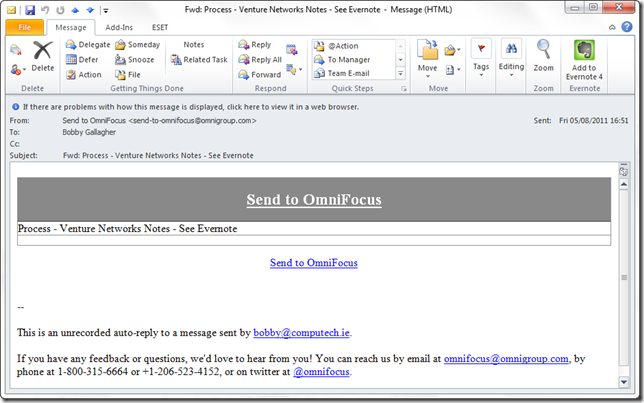Click the blue Send to OmniFocus link
The image size is (644, 403).
point(314,263)
